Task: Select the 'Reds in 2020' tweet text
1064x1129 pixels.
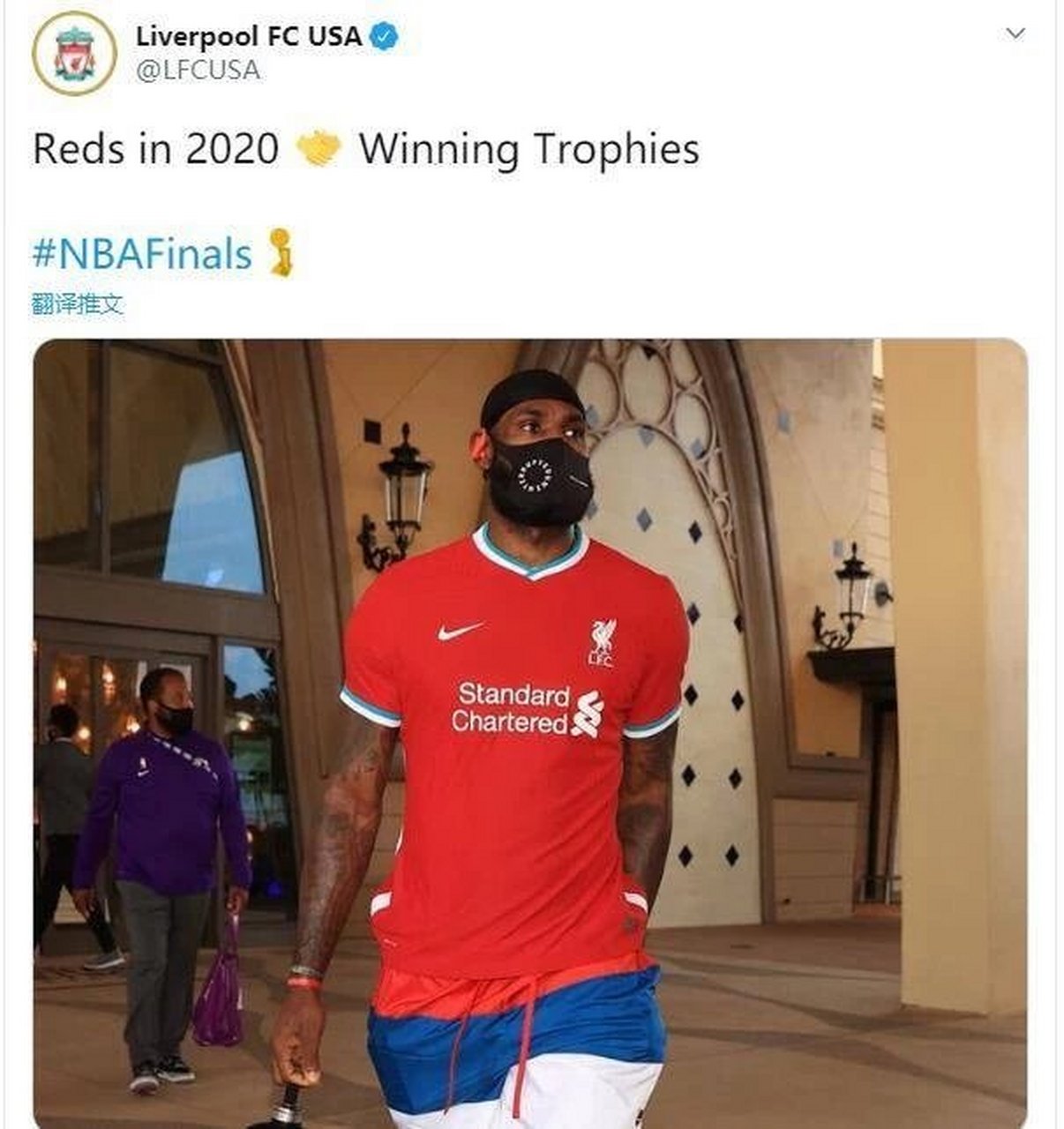Action: [155, 148]
